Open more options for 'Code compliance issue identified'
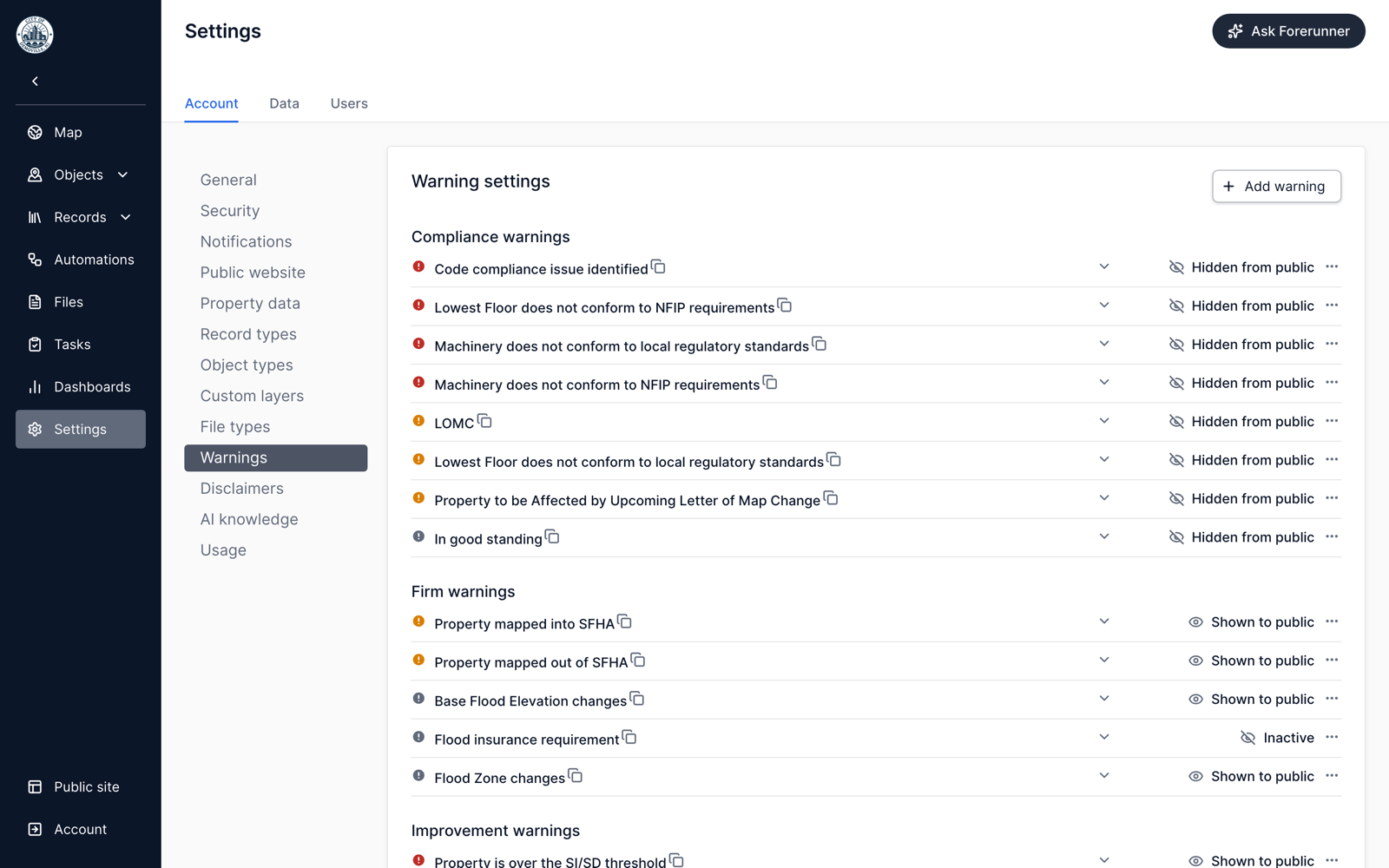 click(x=1332, y=267)
